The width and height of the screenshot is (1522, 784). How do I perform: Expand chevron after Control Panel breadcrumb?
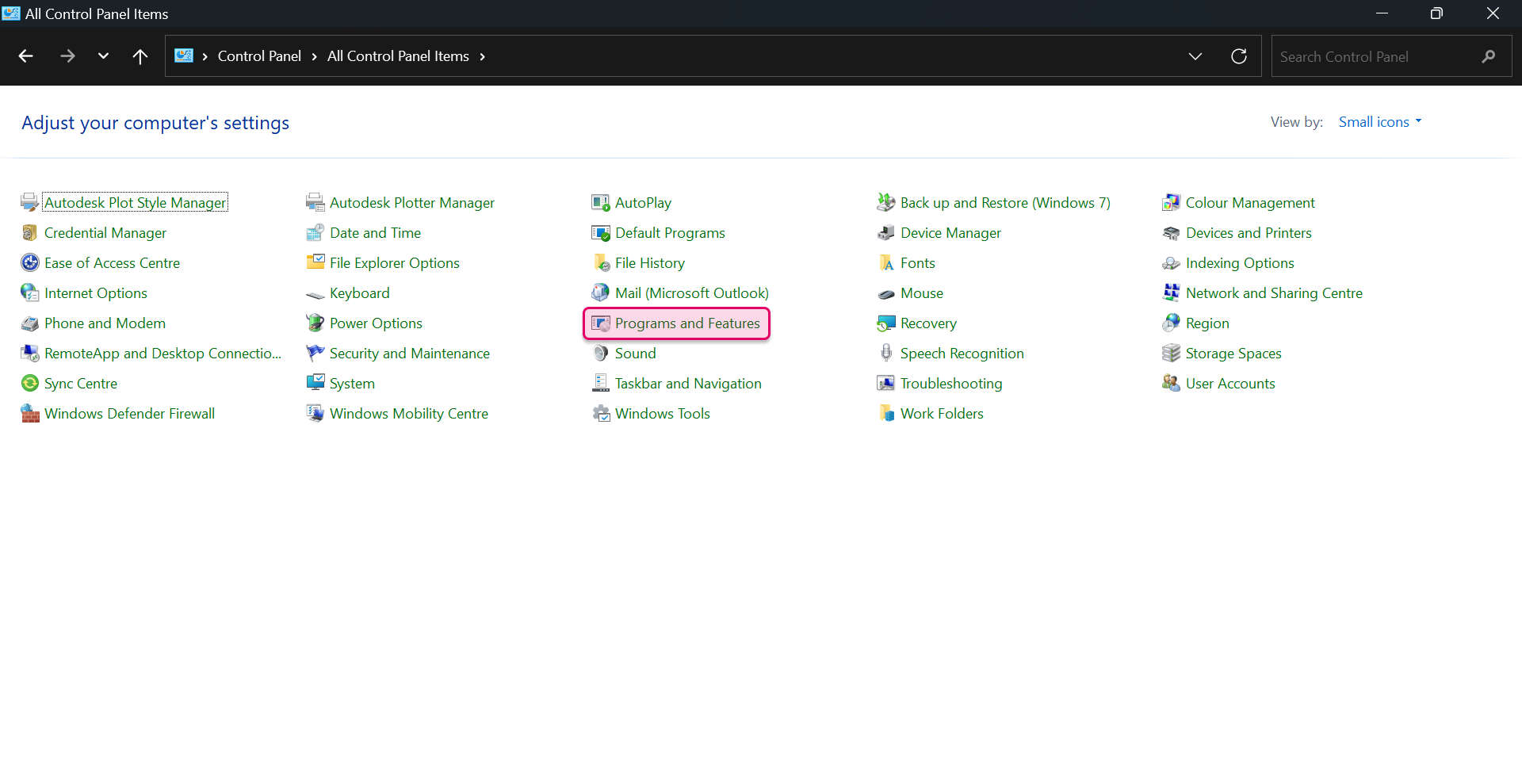[x=314, y=56]
